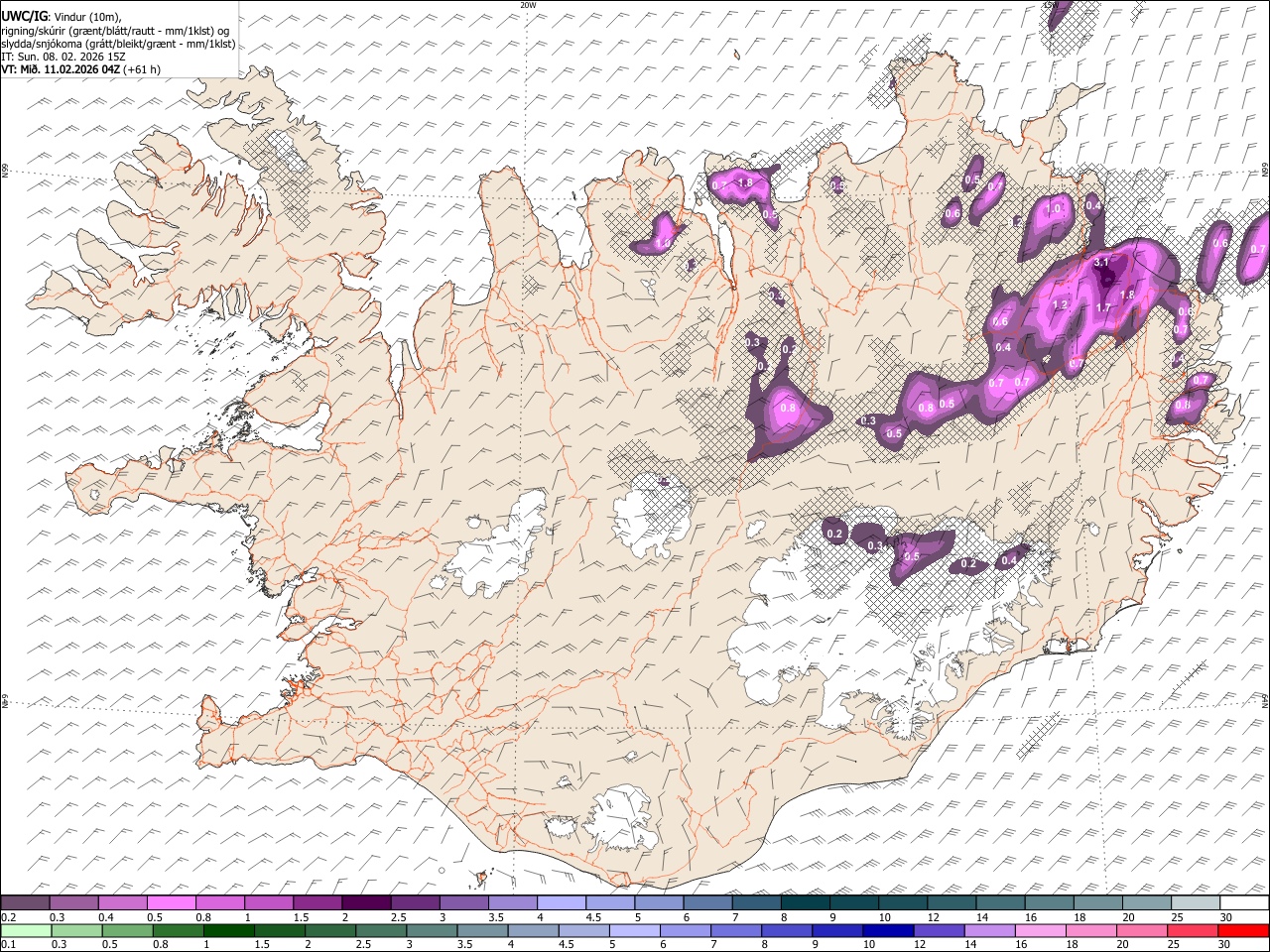Pick the snow legend swatch between 0.4 and 0.5
The image size is (1270, 952).
click(x=122, y=903)
